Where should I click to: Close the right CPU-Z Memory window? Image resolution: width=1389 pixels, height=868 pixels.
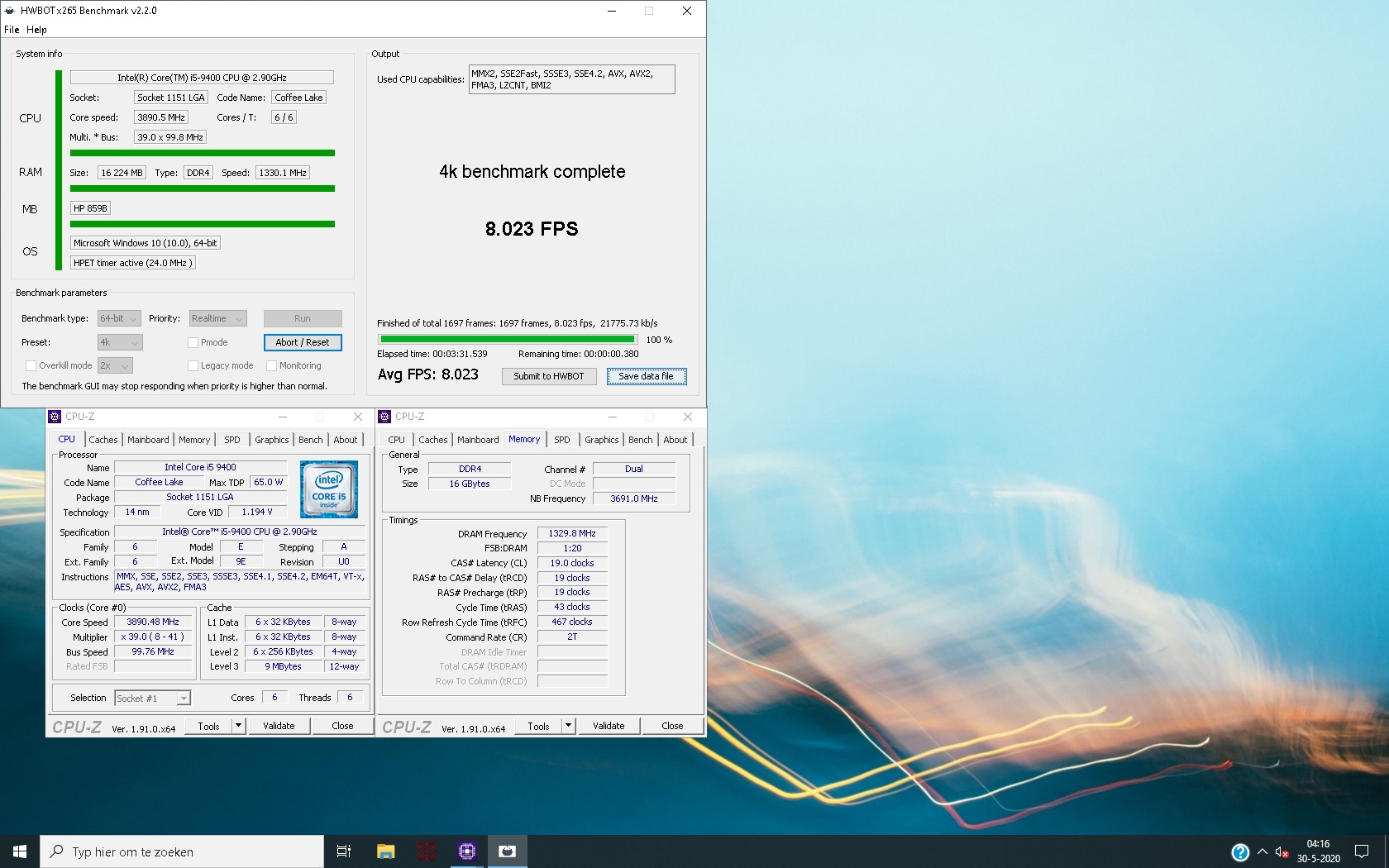pos(688,417)
